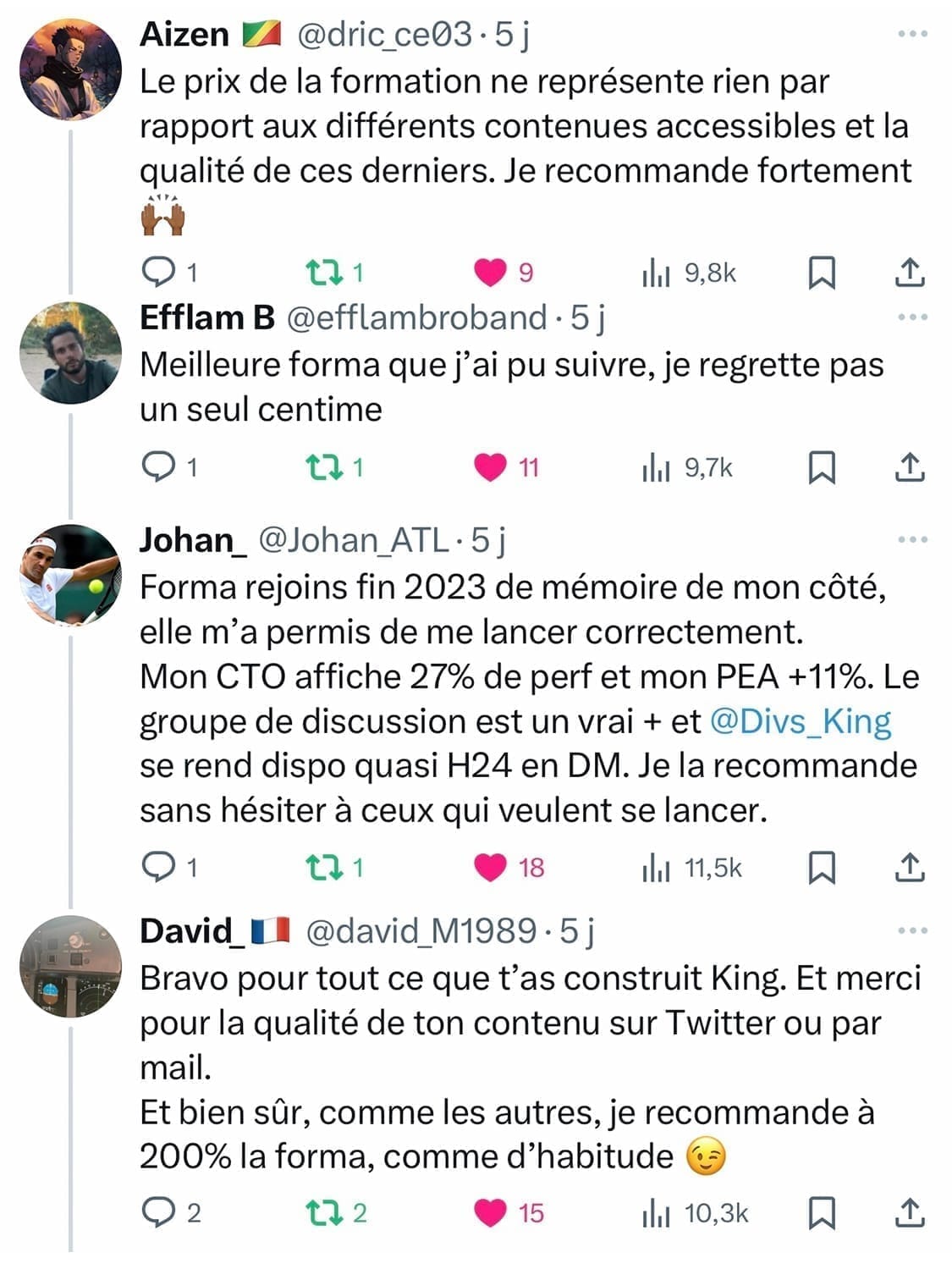Retweet David_'s tweet
Image resolution: width=952 pixels, height=1269 pixels.
322,1213
